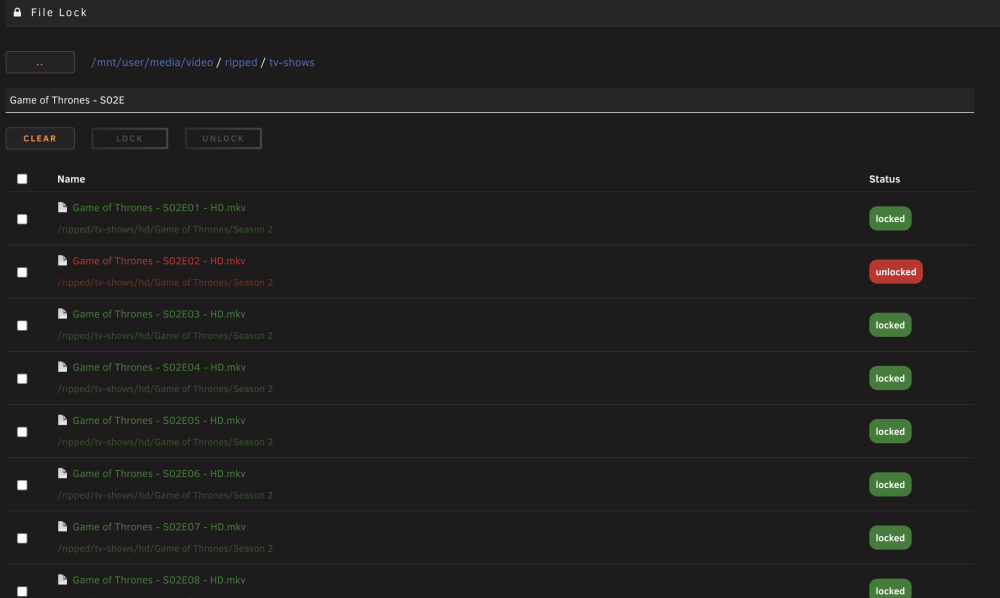Screen dimensions: 1000x598
Task: Click the file icon beside S02E07
Action: coord(62,527)
